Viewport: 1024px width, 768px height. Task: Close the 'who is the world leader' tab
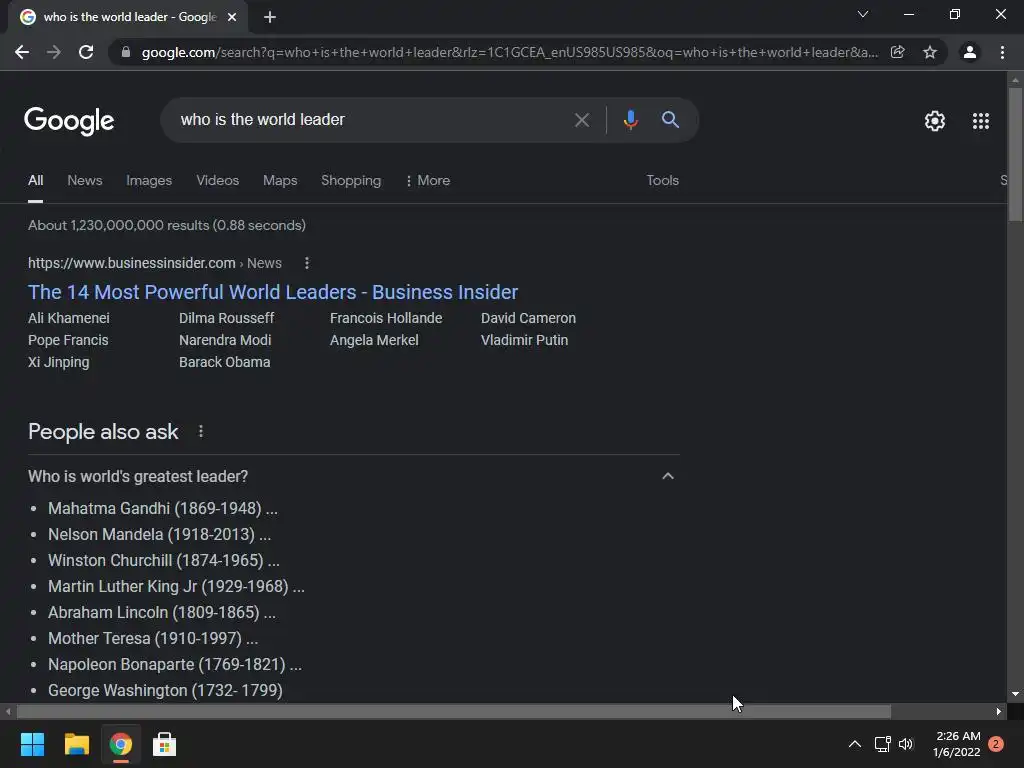(232, 18)
